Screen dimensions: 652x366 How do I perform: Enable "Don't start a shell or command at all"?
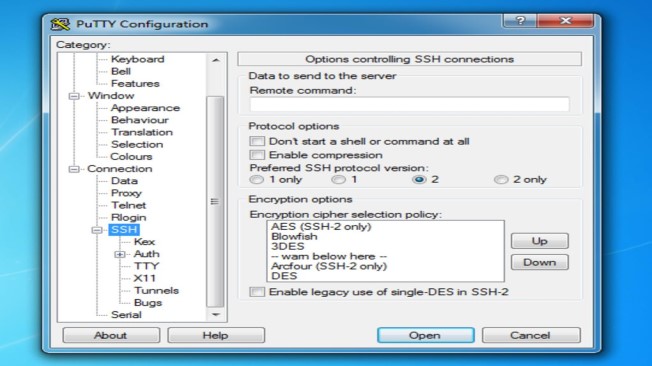coord(257,141)
